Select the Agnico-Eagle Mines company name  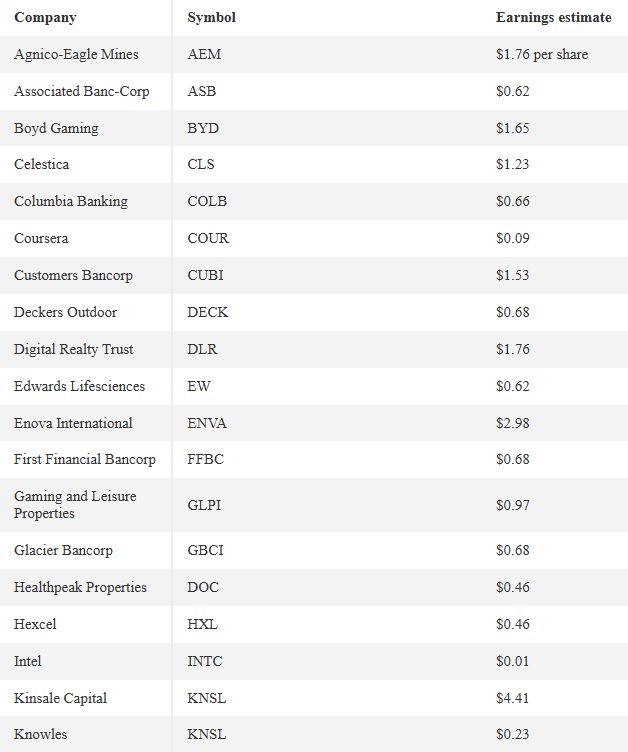pyautogui.click(x=76, y=54)
